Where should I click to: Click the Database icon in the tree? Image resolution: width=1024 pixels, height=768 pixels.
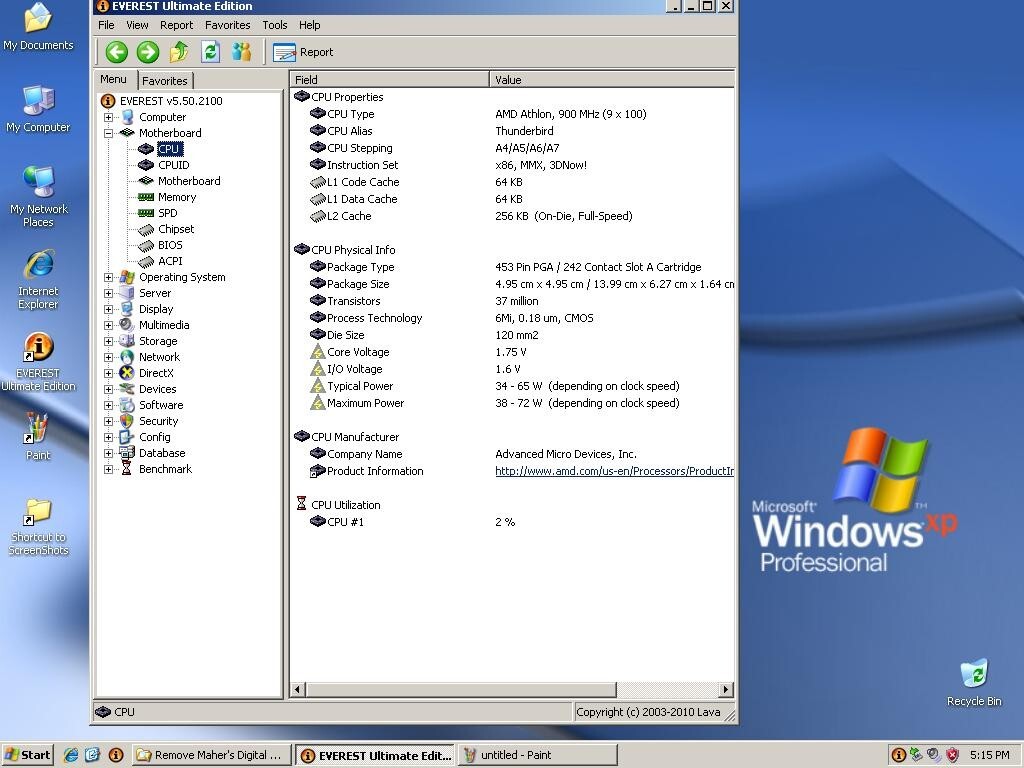coord(127,453)
